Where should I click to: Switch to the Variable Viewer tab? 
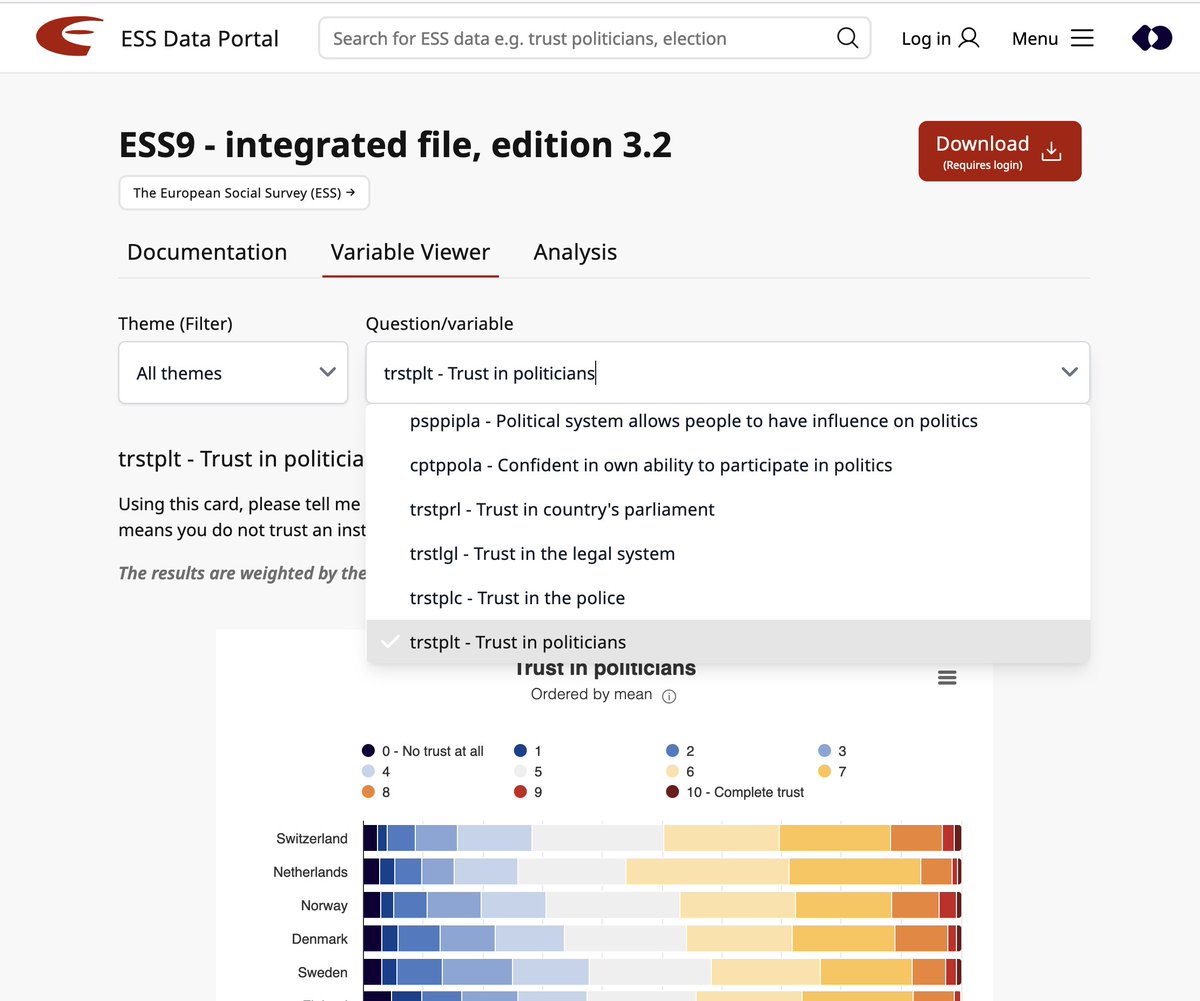click(411, 252)
